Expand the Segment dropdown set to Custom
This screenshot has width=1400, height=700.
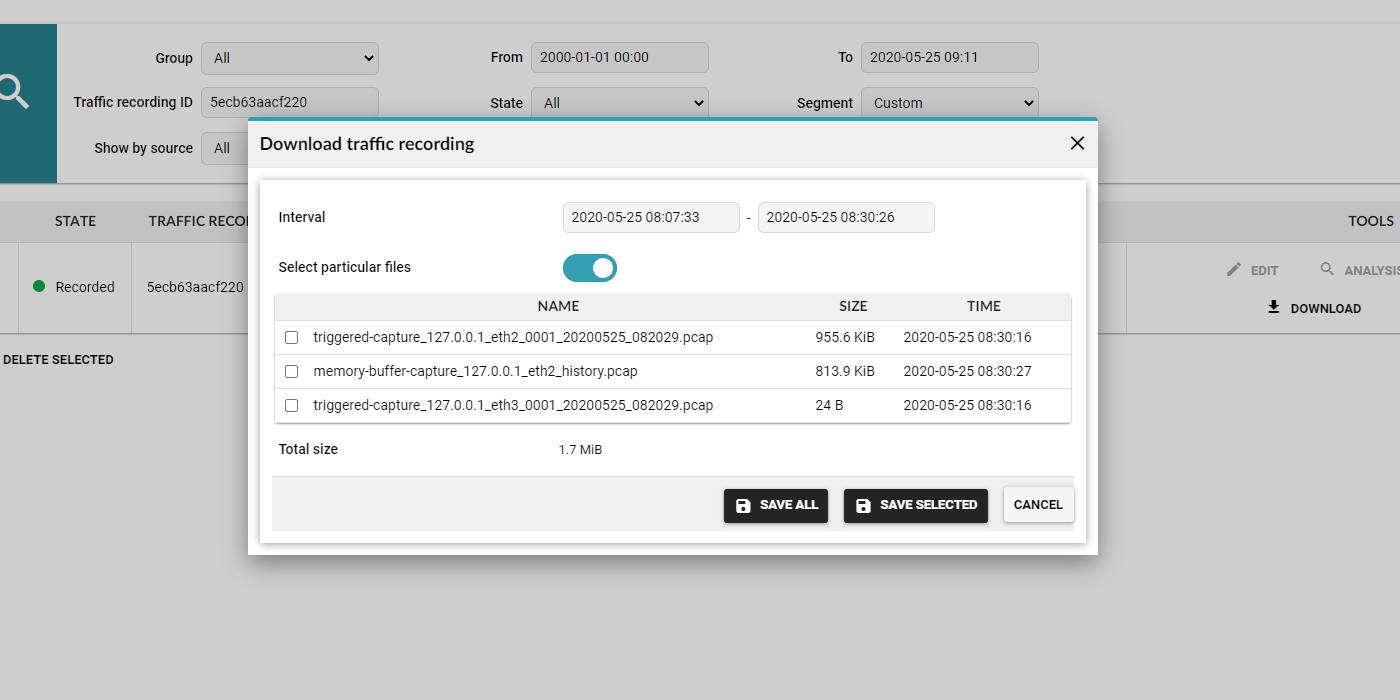pos(949,103)
